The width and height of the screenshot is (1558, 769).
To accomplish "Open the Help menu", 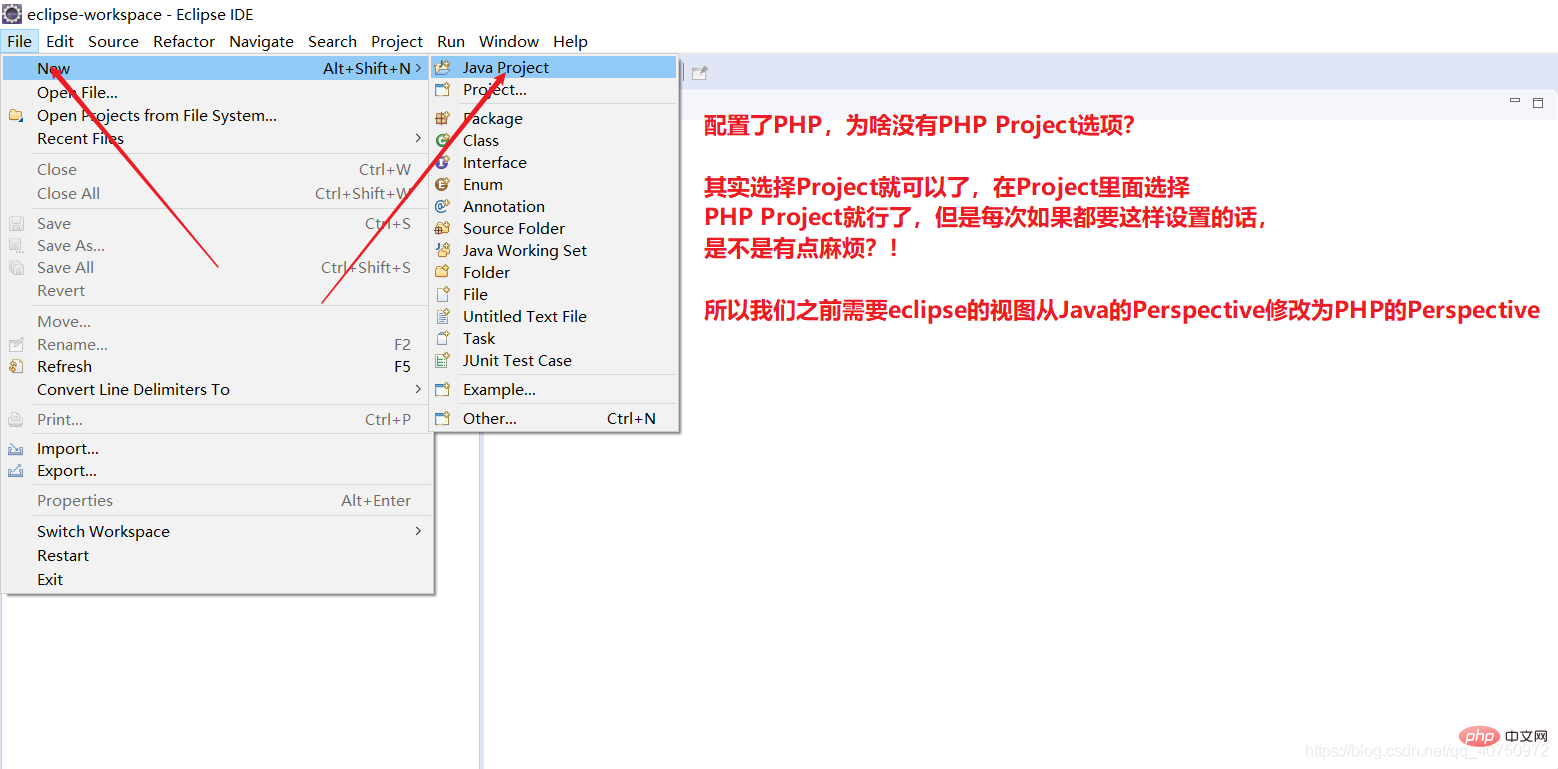I will pos(570,41).
